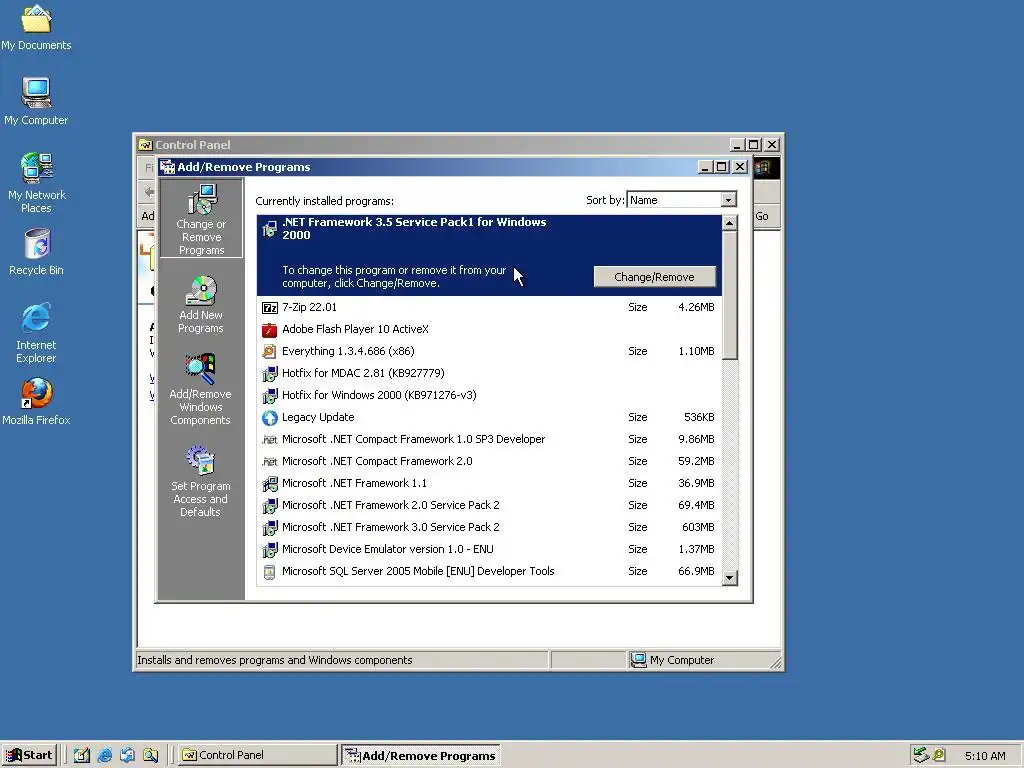Open Add New Programs sidebar icon

201,304
